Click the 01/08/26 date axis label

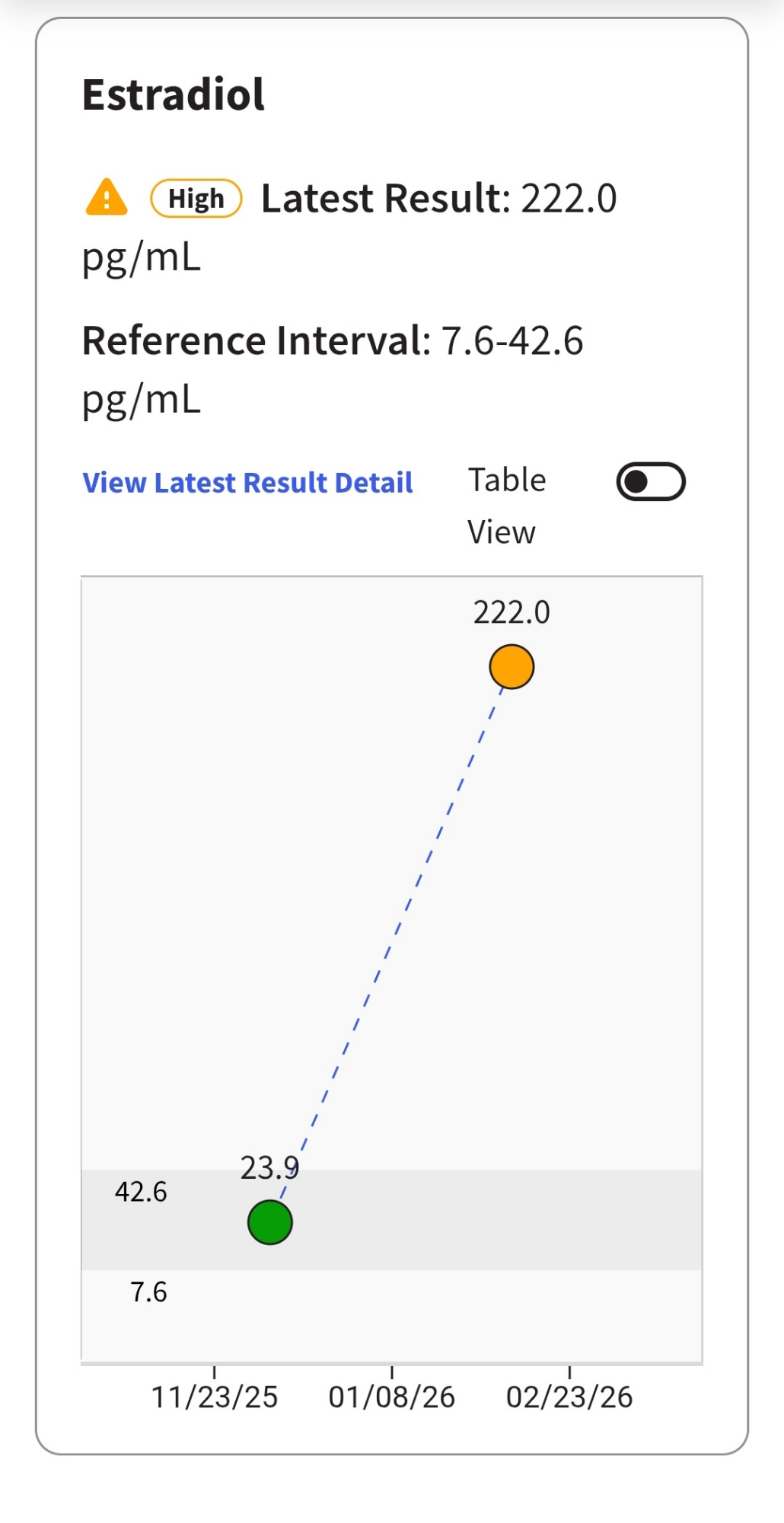pos(391,1397)
